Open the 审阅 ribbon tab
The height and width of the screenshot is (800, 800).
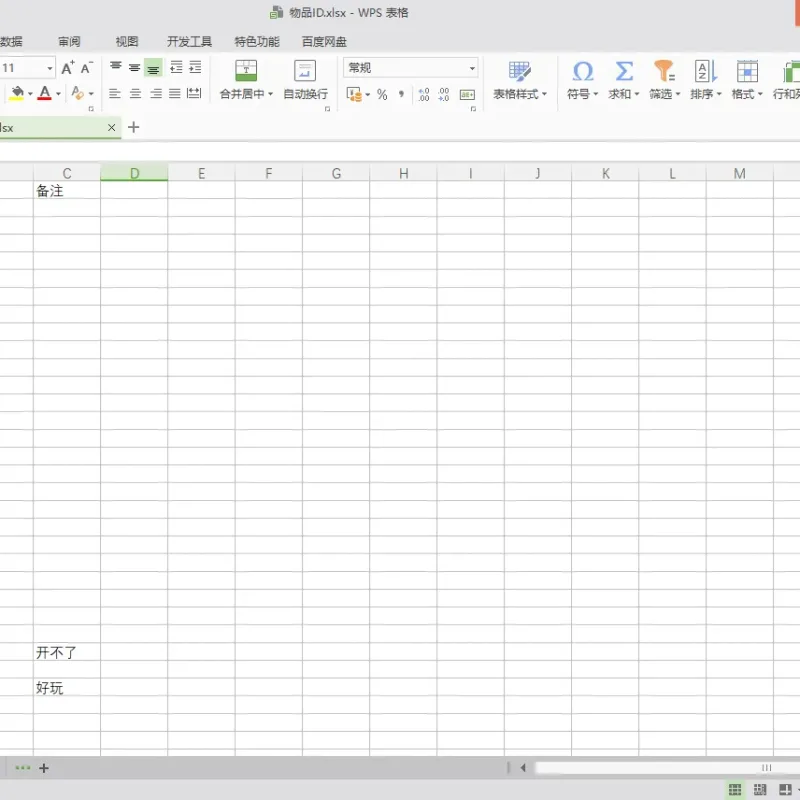click(69, 42)
